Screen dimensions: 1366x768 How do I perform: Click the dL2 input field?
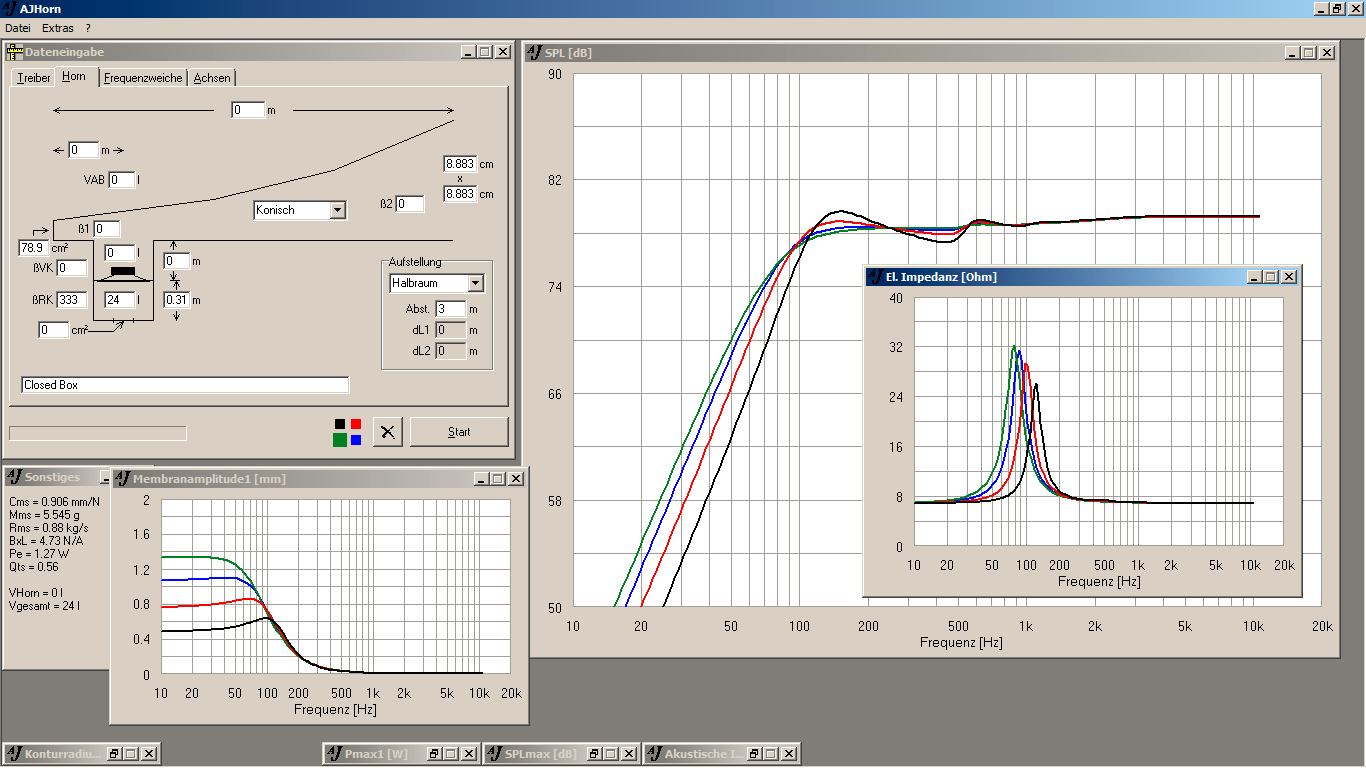point(450,351)
